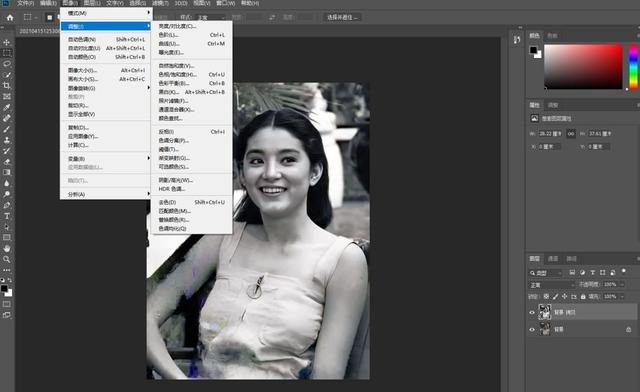Viewport: 640px width, 392px height.
Task: Click the W width field in Properties
Action: [x=550, y=134]
